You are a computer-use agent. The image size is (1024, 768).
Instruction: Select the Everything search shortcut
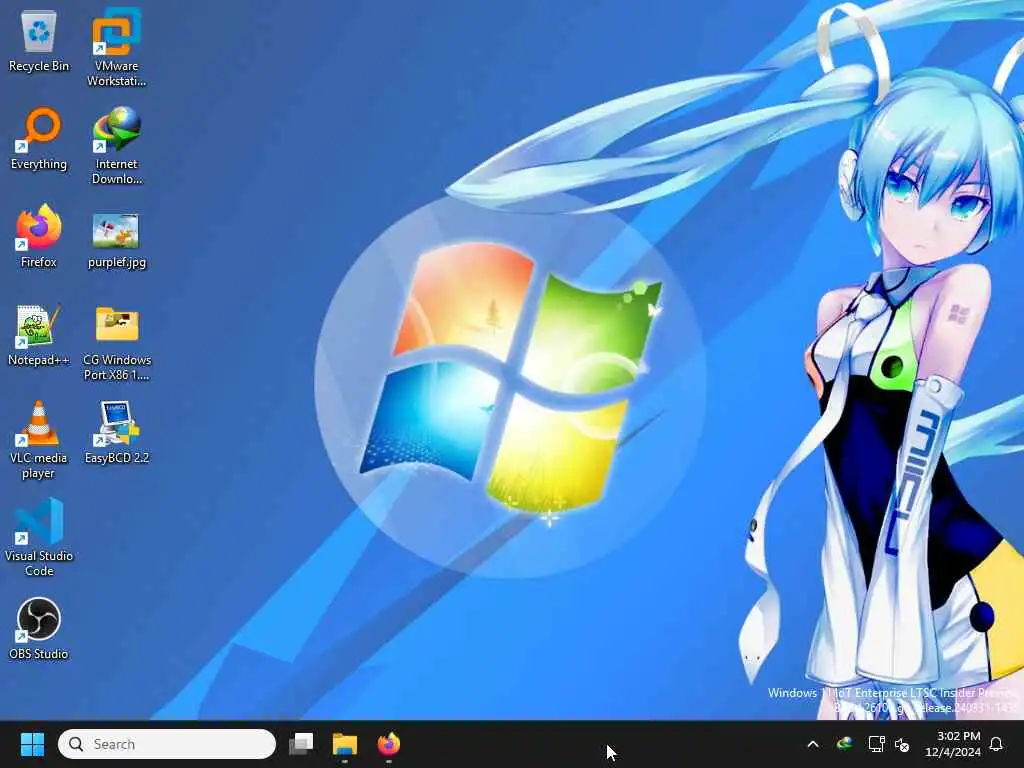pyautogui.click(x=39, y=138)
